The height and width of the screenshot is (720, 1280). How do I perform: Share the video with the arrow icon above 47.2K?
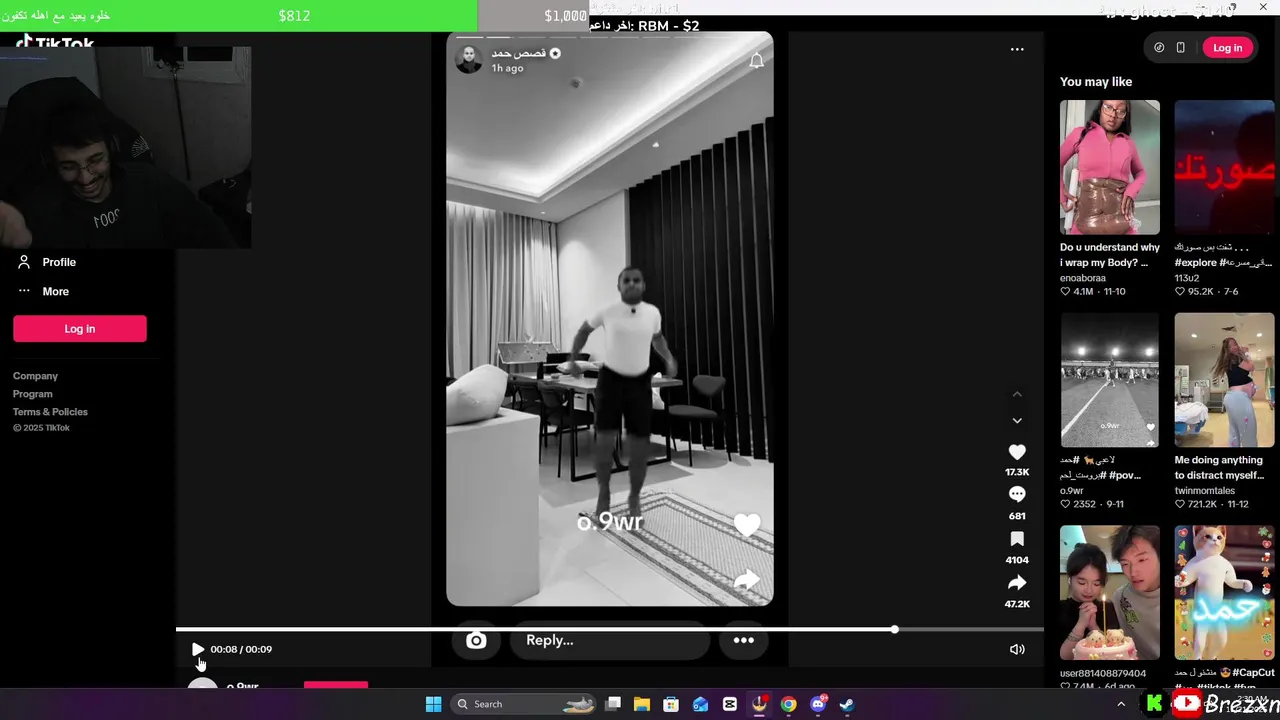click(1017, 582)
